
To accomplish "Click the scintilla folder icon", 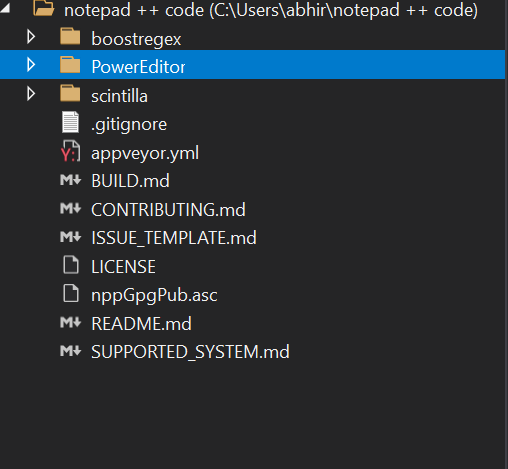I will (x=70, y=93).
